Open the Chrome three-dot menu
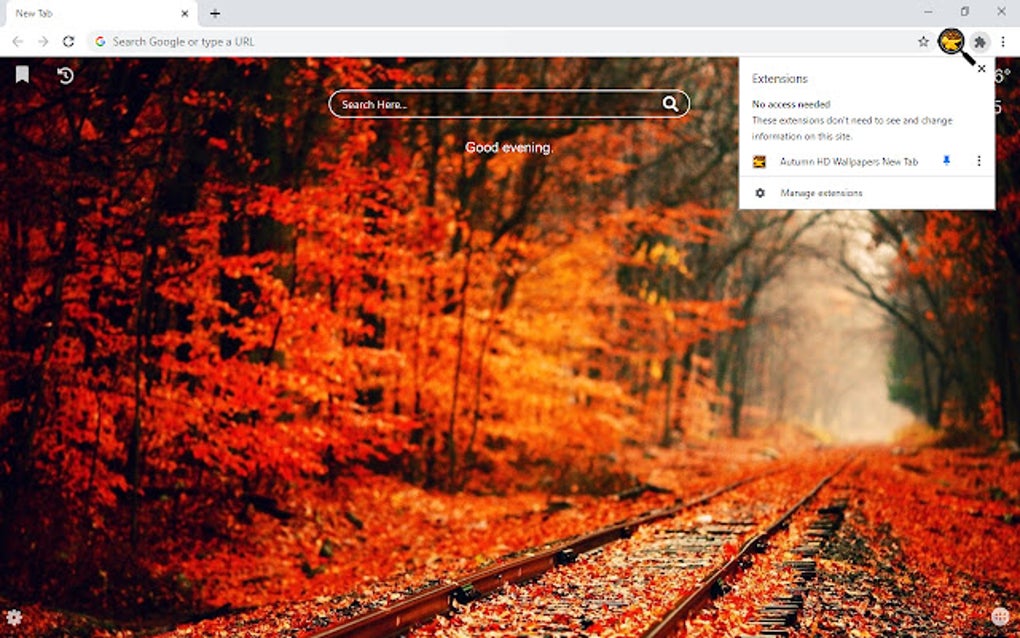Screen dimensions: 1020x638 tap(1003, 42)
